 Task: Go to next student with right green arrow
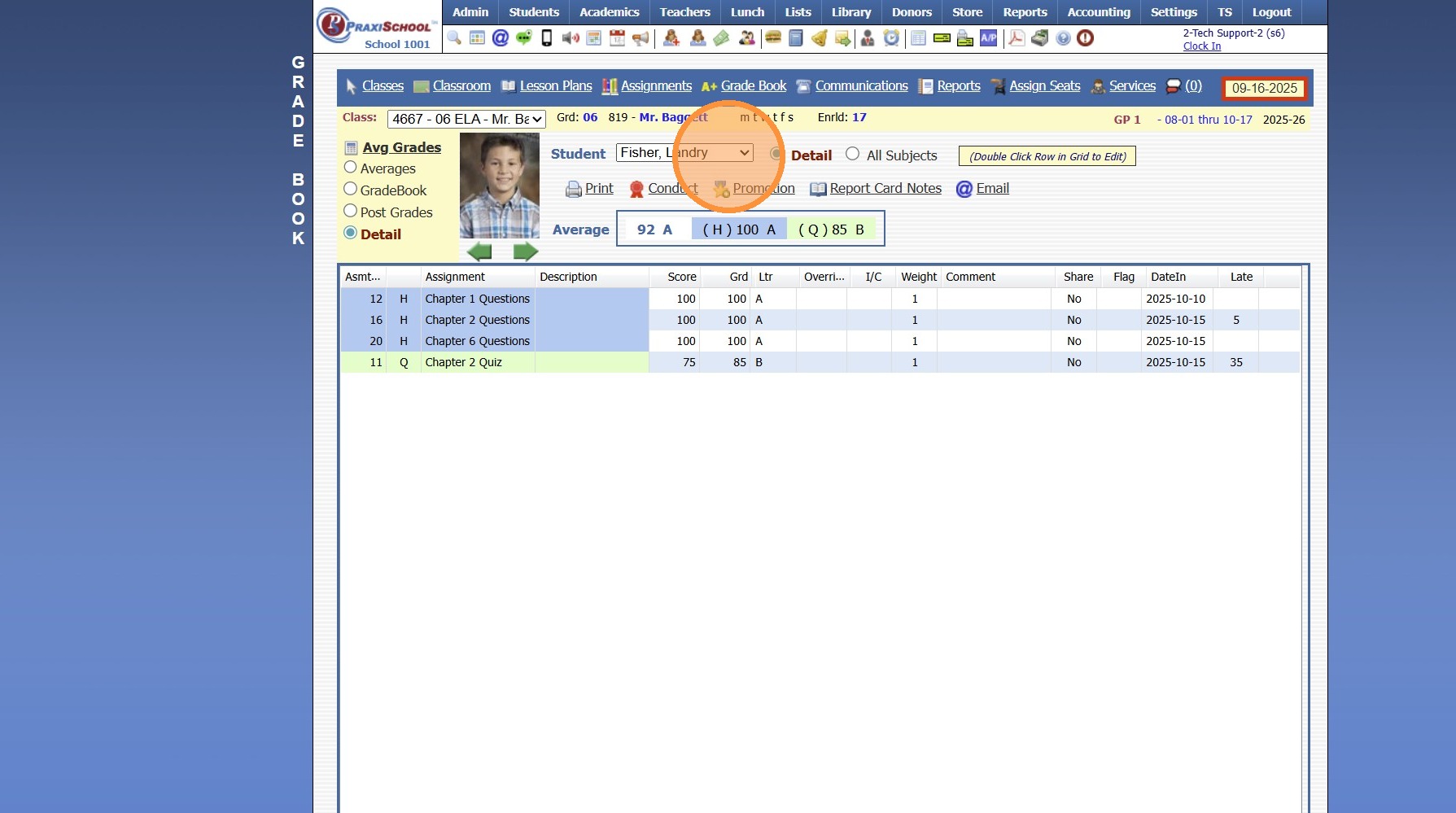click(526, 251)
